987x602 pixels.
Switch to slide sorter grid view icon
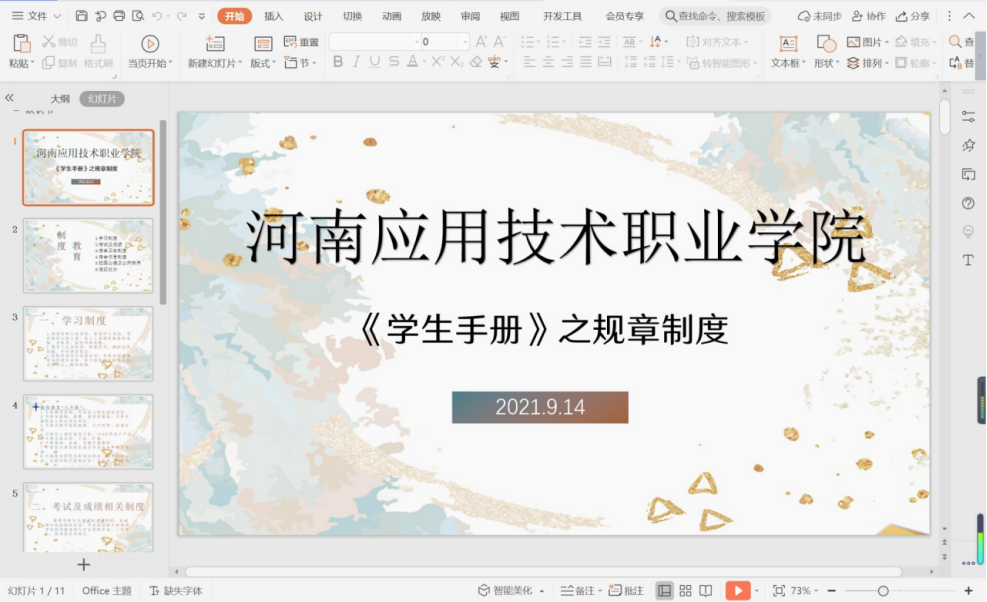pyautogui.click(x=685, y=591)
